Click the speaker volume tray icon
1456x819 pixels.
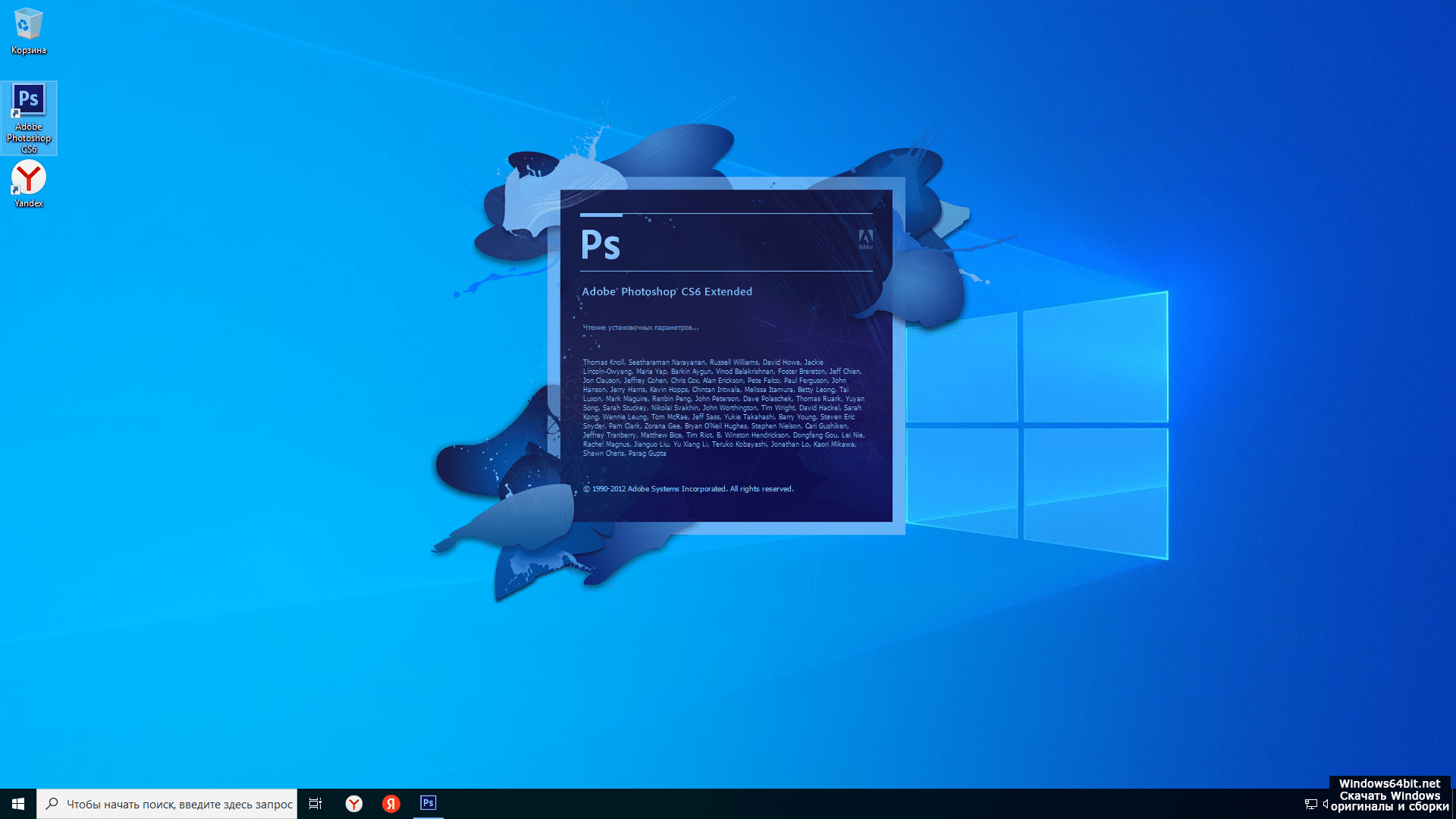coord(1325,805)
